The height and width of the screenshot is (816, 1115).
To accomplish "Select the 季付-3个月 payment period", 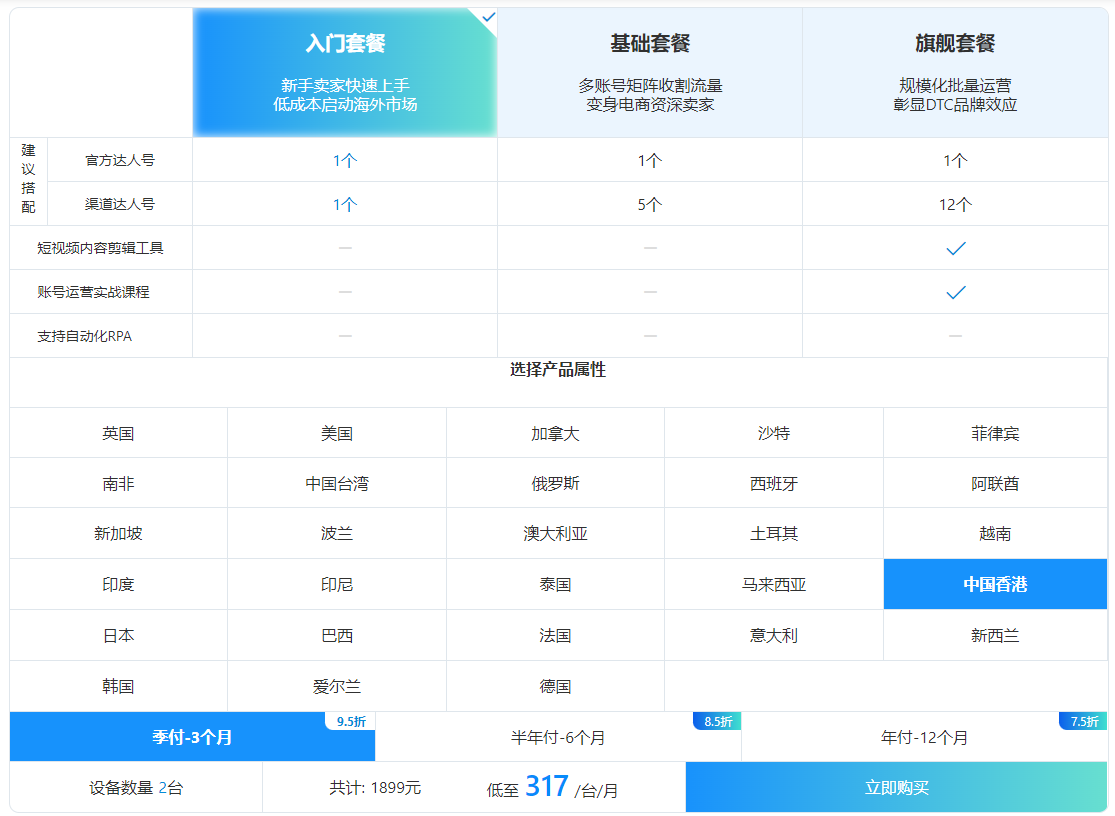I will pyautogui.click(x=190, y=738).
